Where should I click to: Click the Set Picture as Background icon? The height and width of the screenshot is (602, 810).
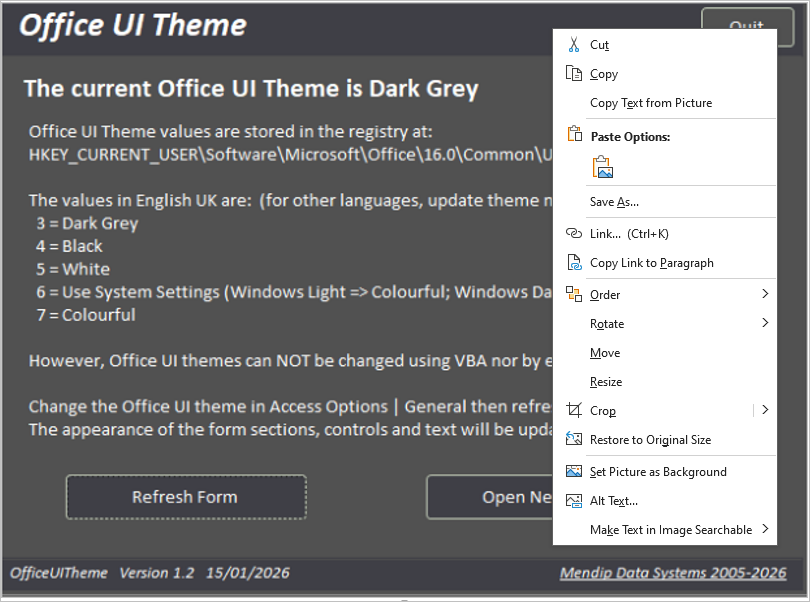tap(573, 471)
